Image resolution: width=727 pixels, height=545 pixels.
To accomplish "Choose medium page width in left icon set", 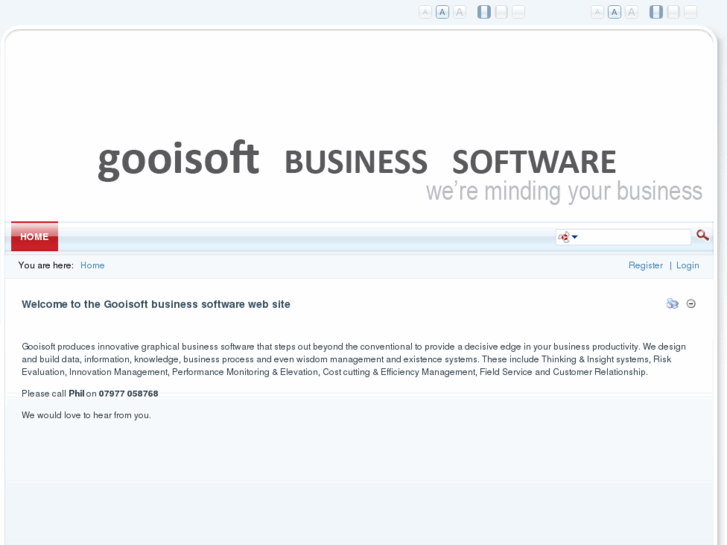I will (501, 12).
